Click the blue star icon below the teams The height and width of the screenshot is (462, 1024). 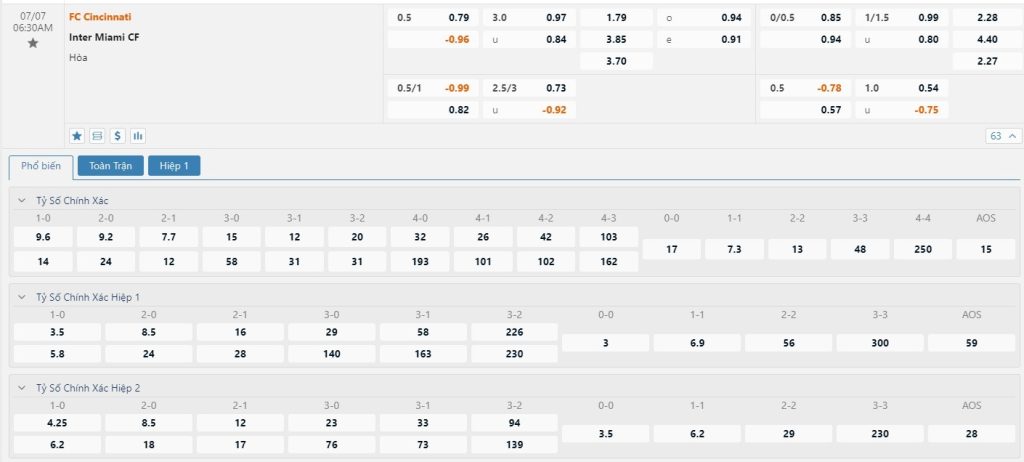click(x=77, y=135)
